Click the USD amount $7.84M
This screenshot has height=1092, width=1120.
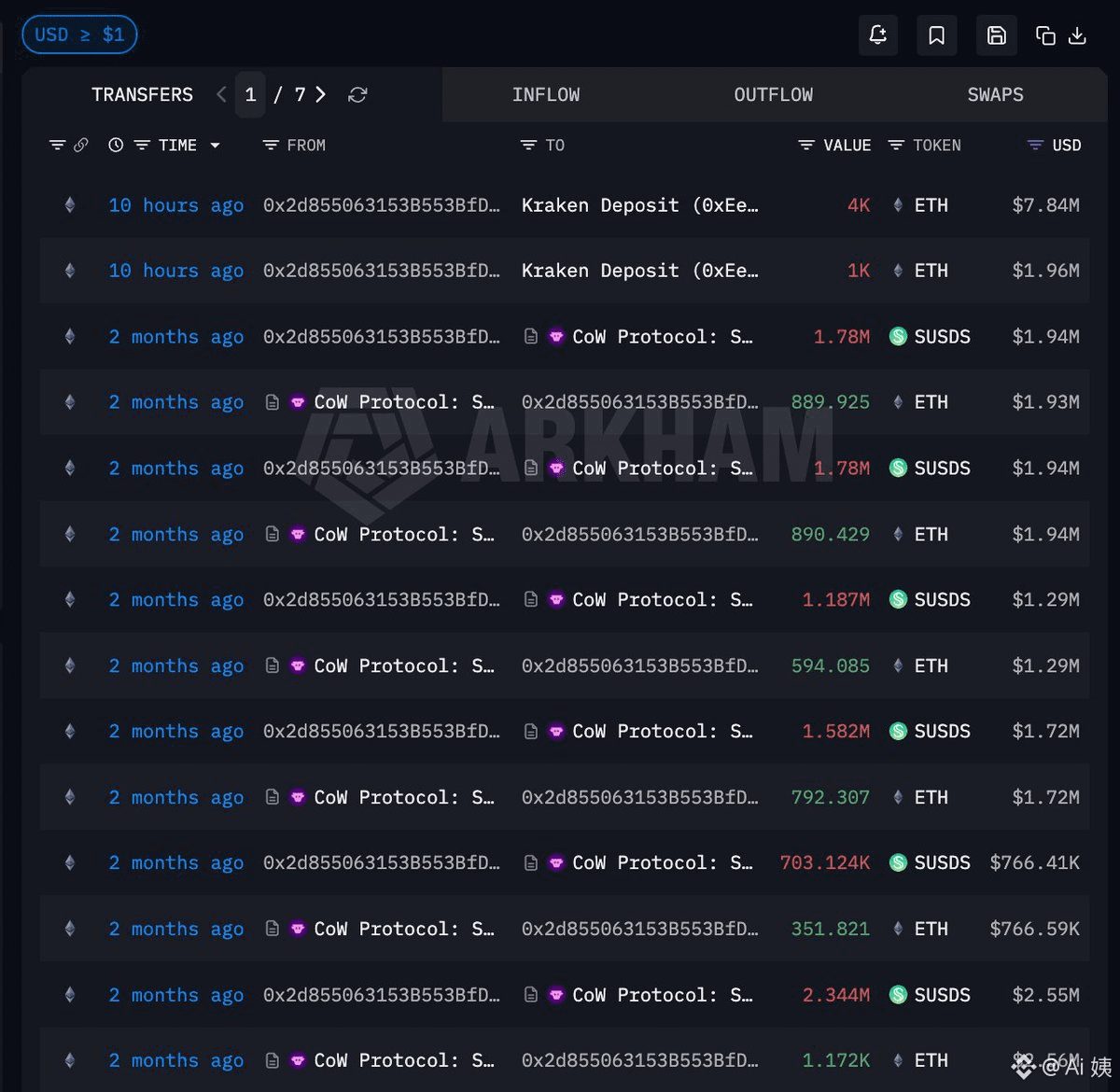(1045, 205)
